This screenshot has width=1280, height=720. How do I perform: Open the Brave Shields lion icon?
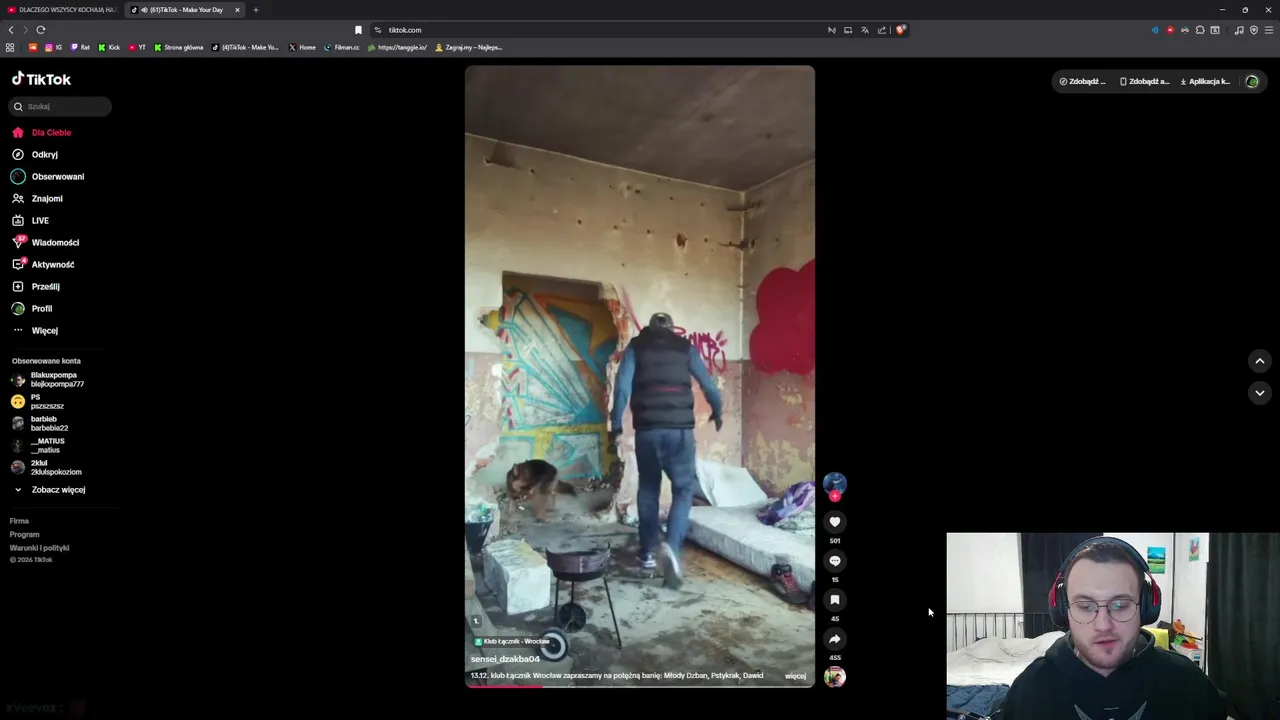[x=900, y=30]
